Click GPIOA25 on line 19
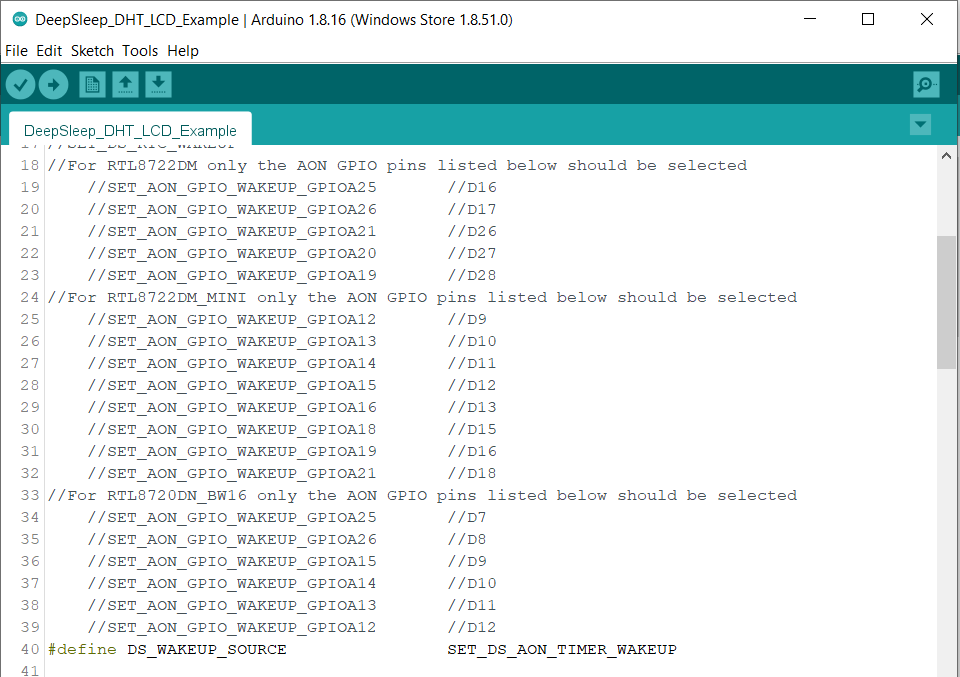The height and width of the screenshot is (677, 960). coord(342,187)
